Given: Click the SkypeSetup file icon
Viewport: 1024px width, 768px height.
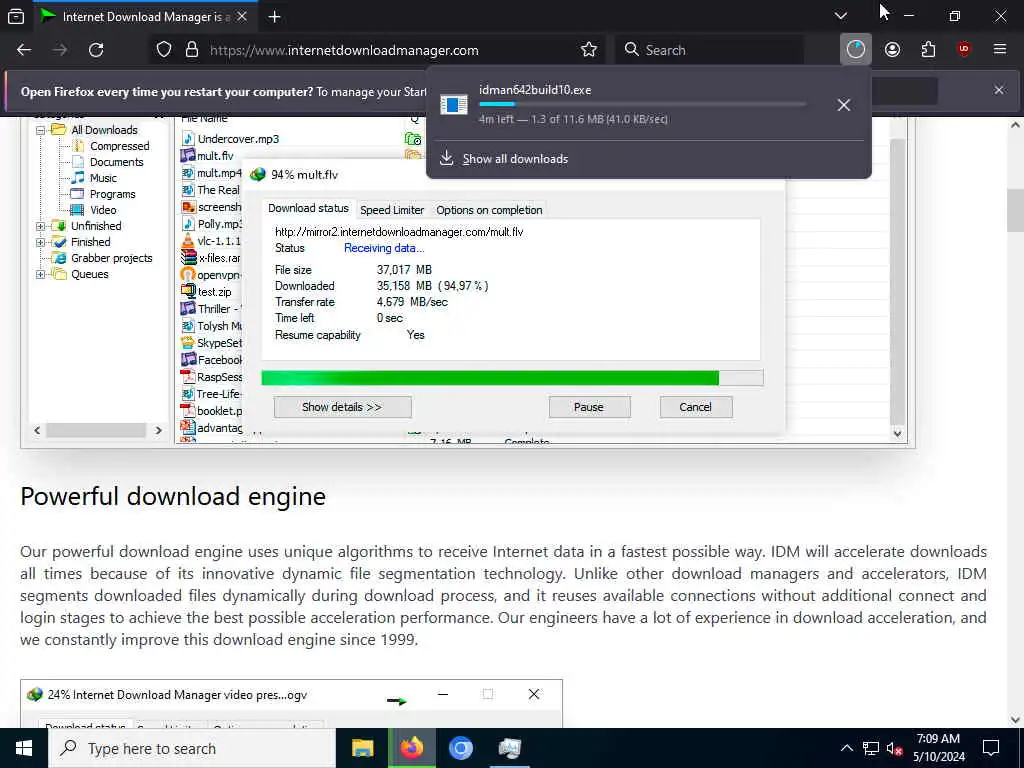Looking at the screenshot, I should (188, 343).
